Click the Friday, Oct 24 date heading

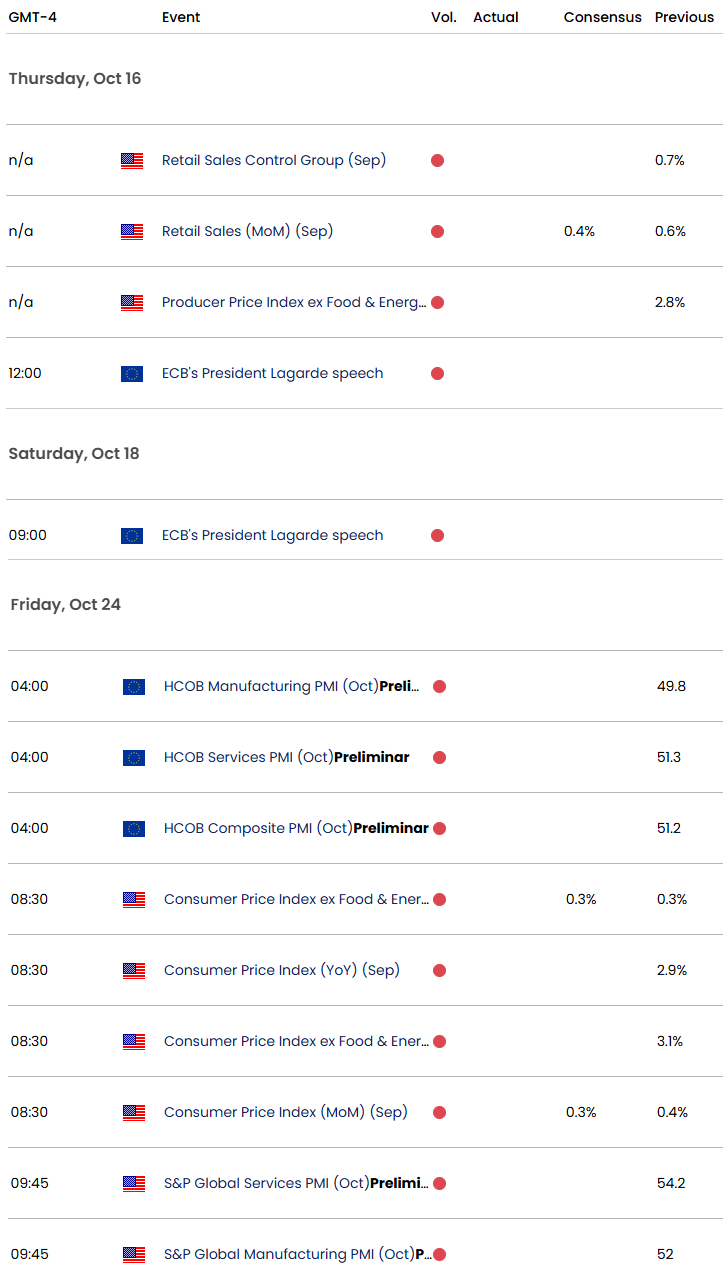click(66, 604)
